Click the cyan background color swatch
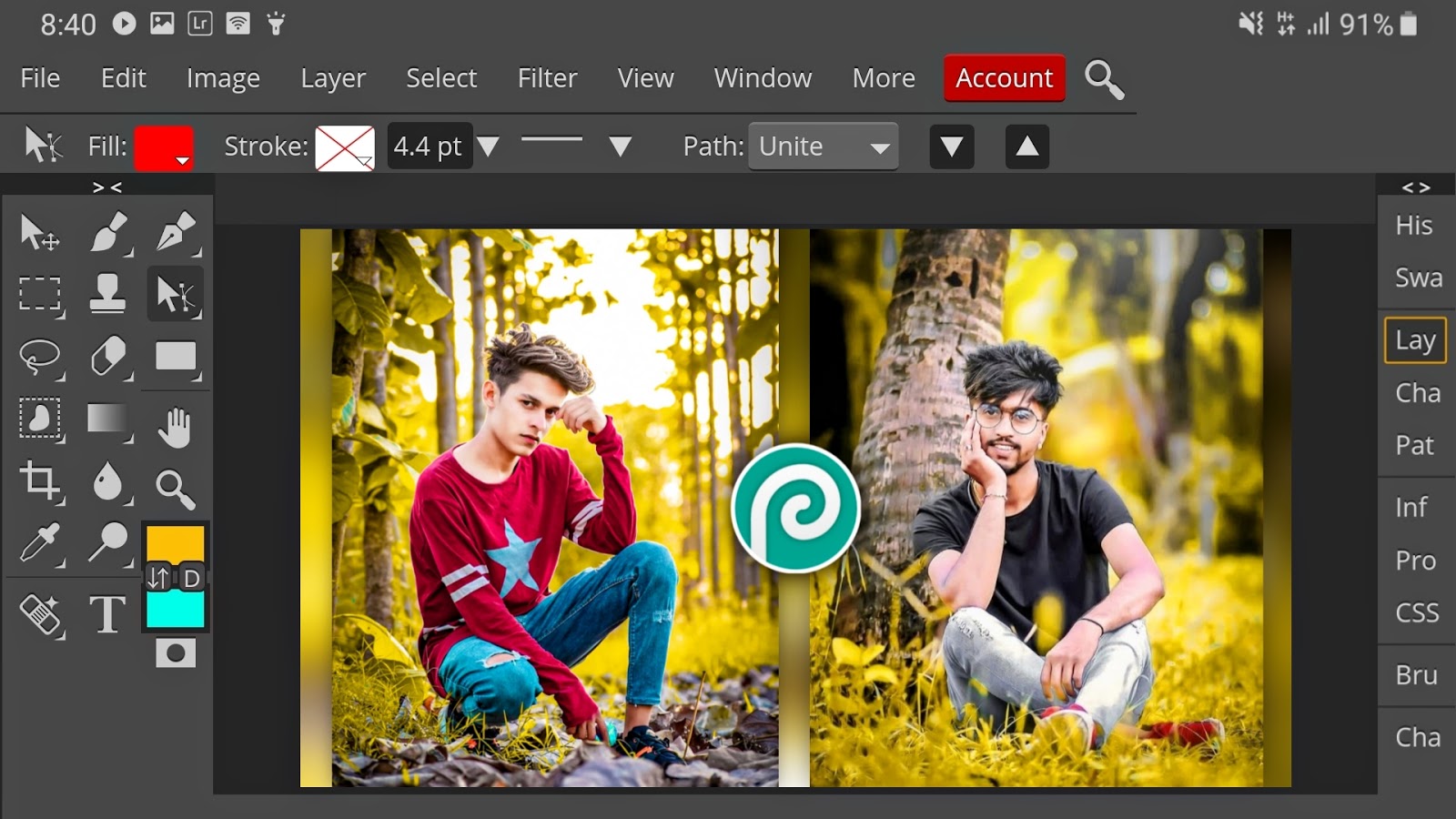This screenshot has height=819, width=1456. [176, 610]
